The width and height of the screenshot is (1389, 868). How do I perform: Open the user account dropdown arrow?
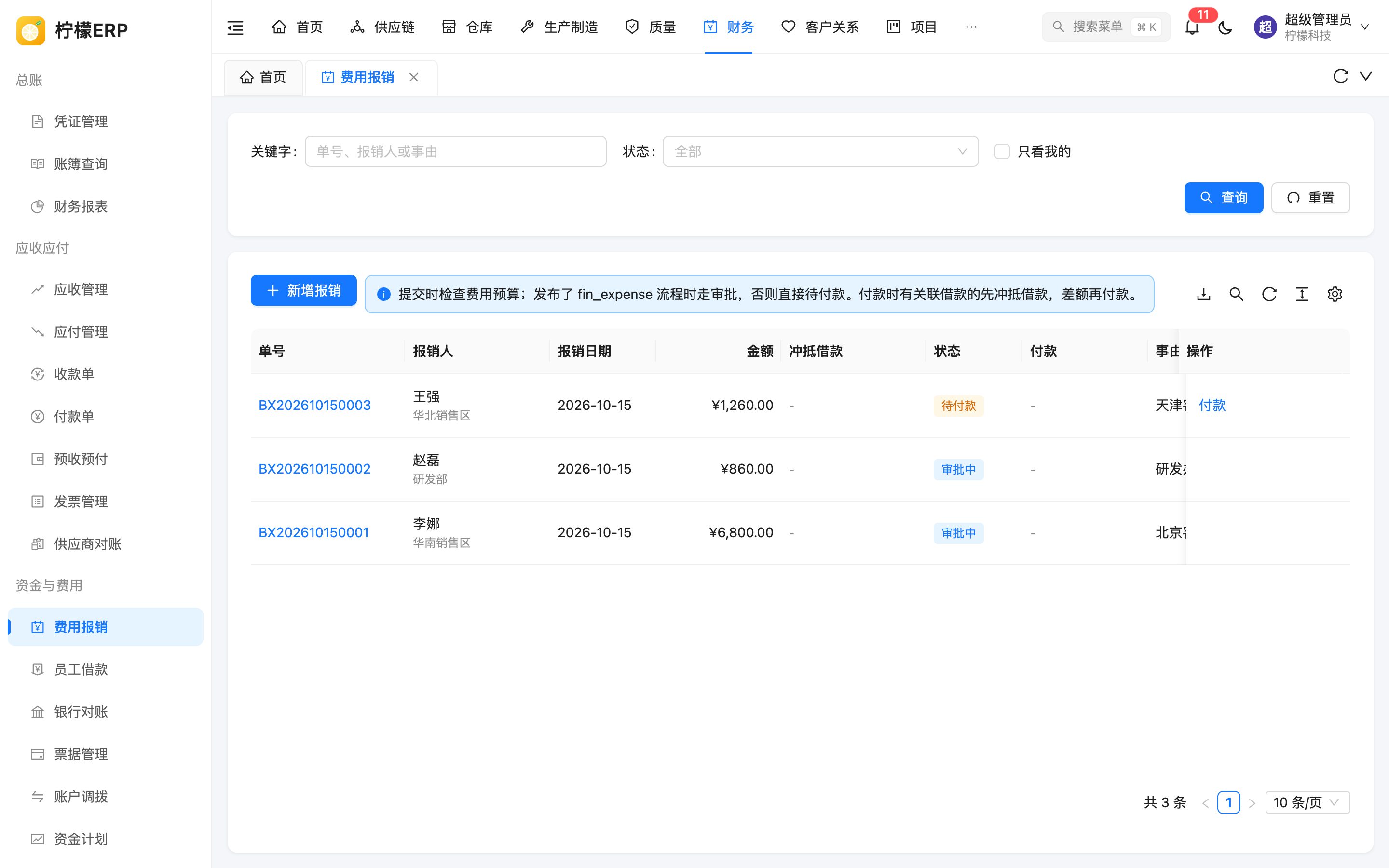pyautogui.click(x=1365, y=27)
